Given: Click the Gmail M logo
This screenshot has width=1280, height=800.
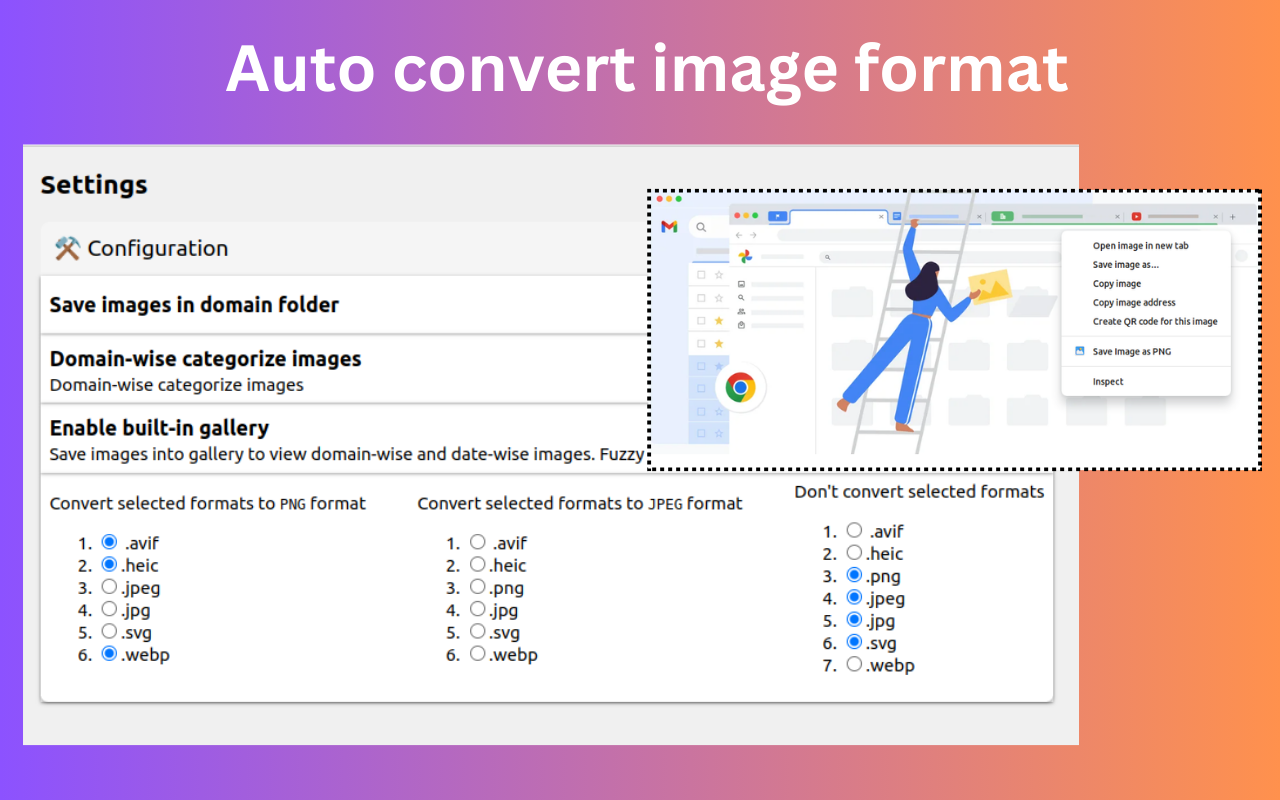Looking at the screenshot, I should 669,227.
